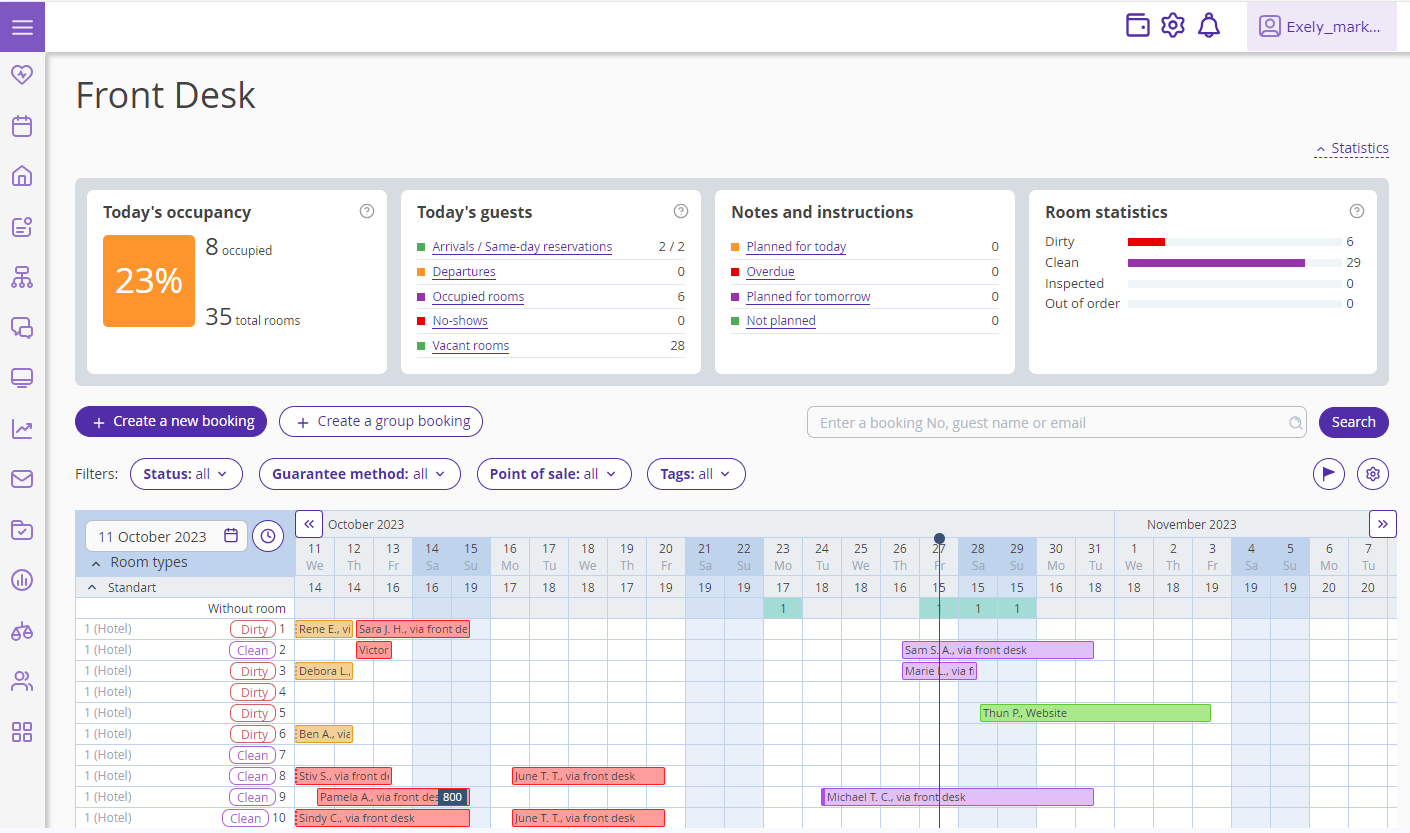This screenshot has width=1410, height=833.
Task: Open the gear settings icon in the header
Action: [x=1173, y=26]
